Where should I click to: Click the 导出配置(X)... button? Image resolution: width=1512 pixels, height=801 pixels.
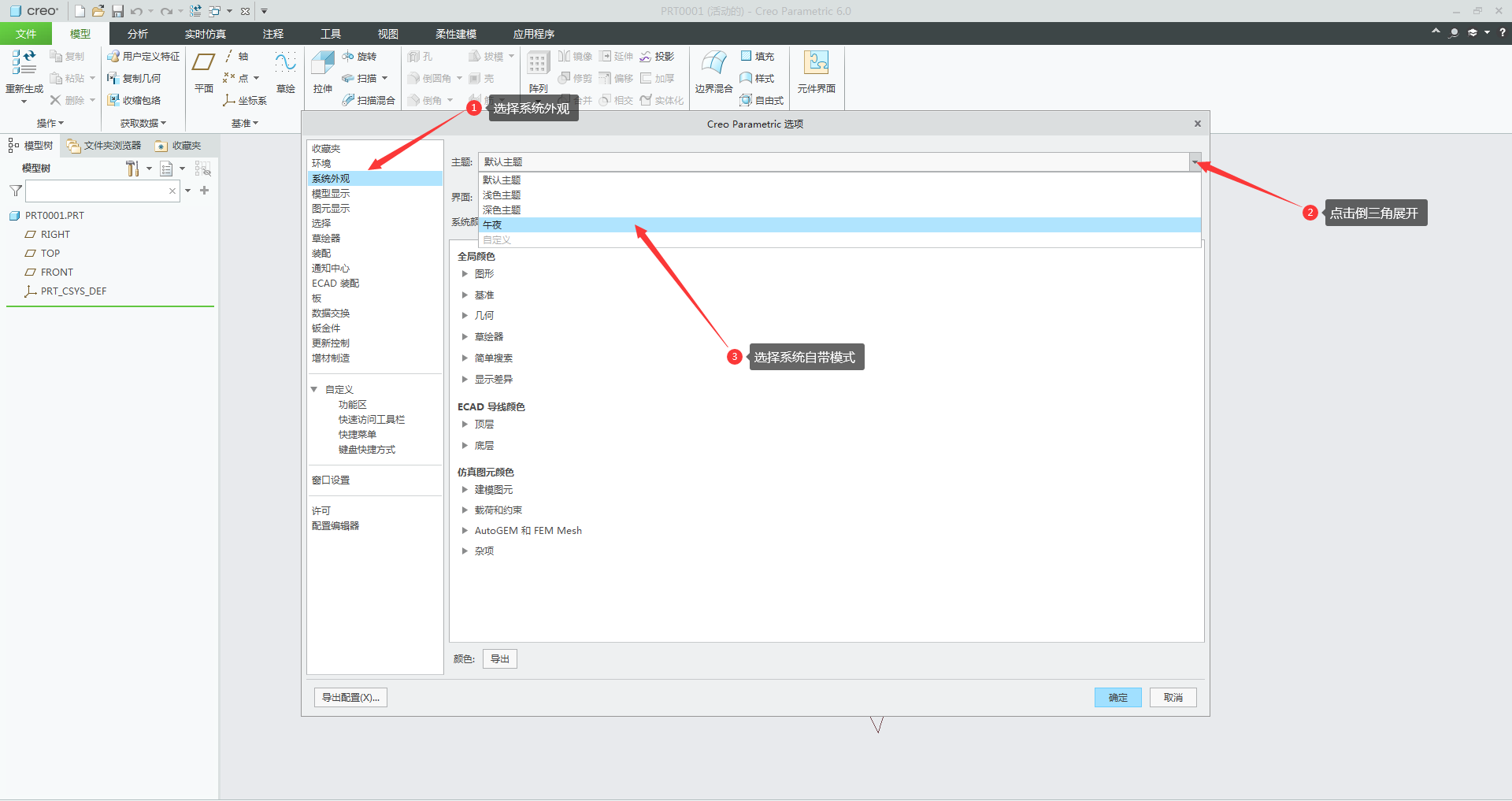point(350,698)
